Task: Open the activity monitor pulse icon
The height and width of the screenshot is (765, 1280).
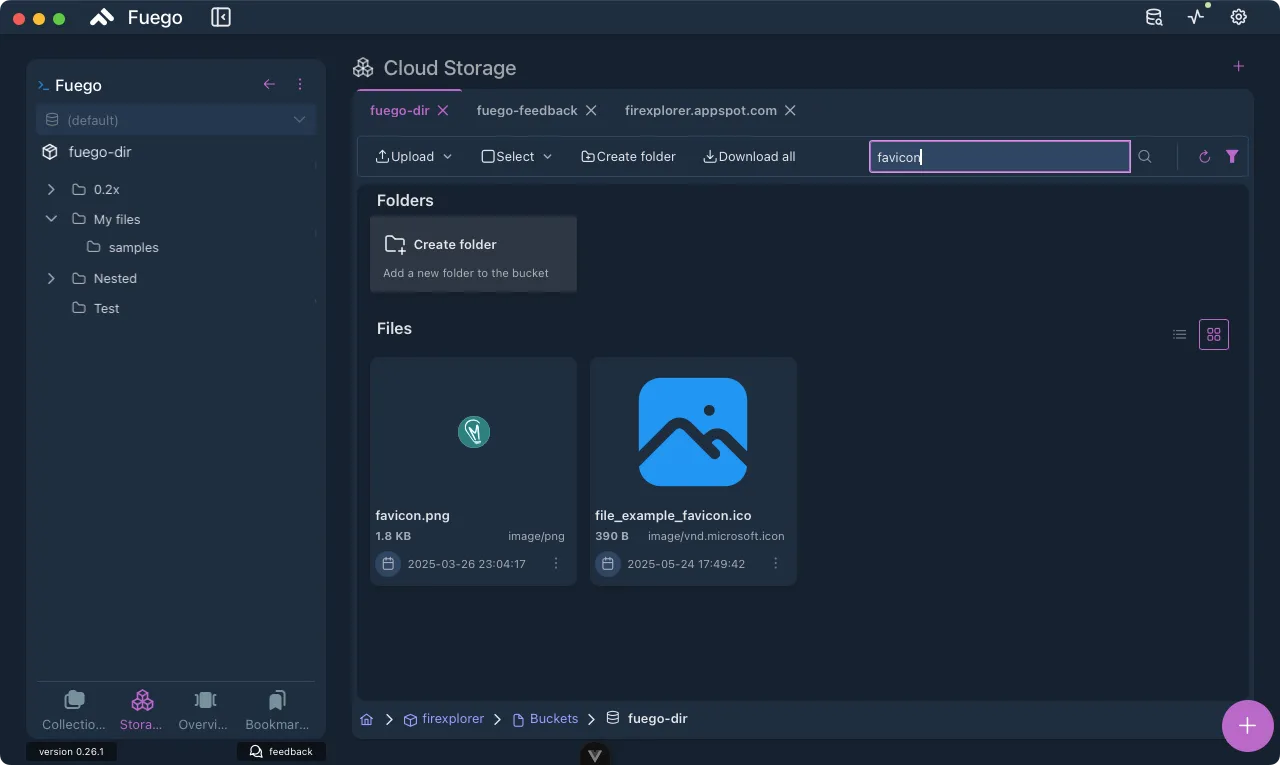Action: 1196,17
